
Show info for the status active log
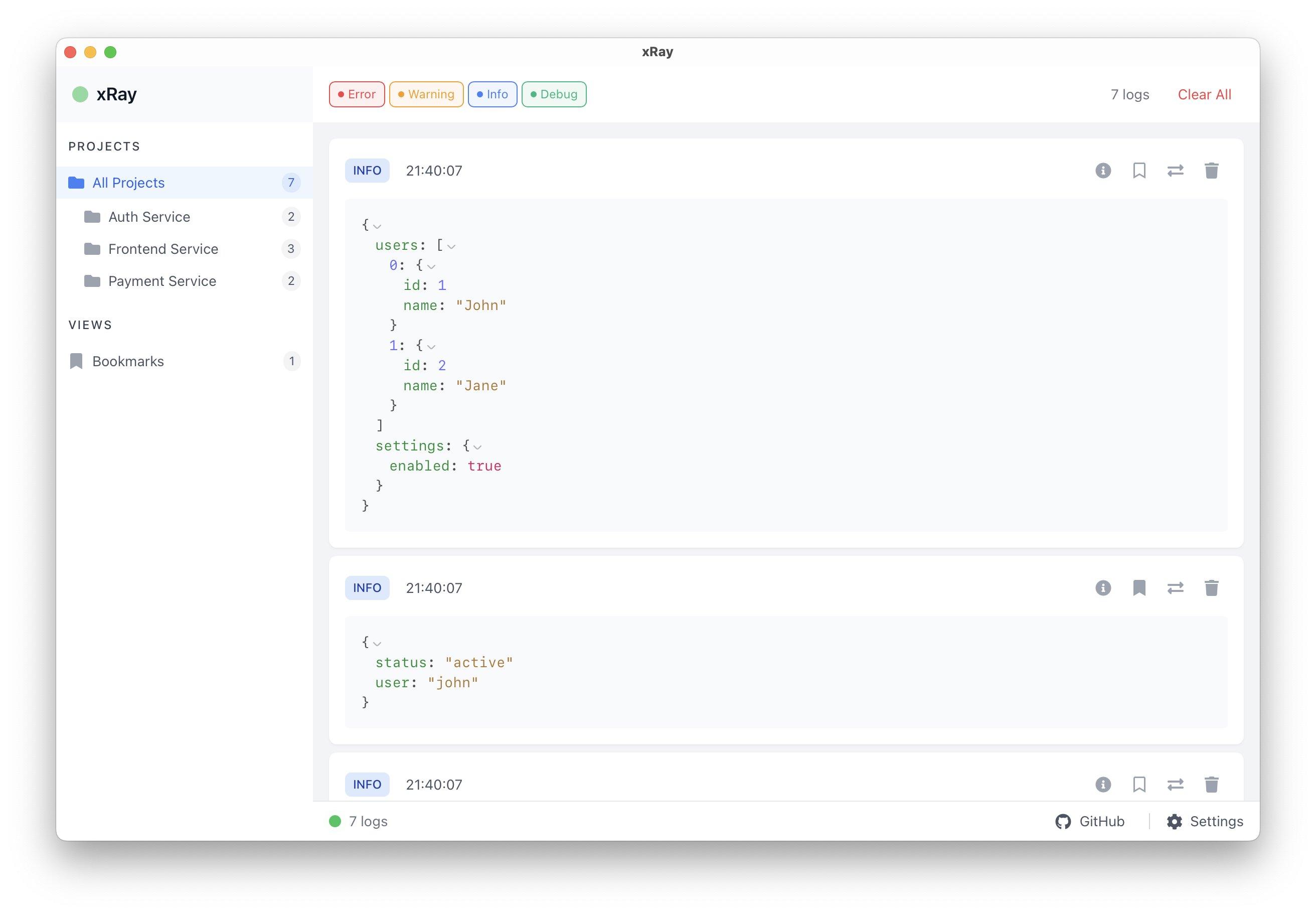click(x=1103, y=587)
